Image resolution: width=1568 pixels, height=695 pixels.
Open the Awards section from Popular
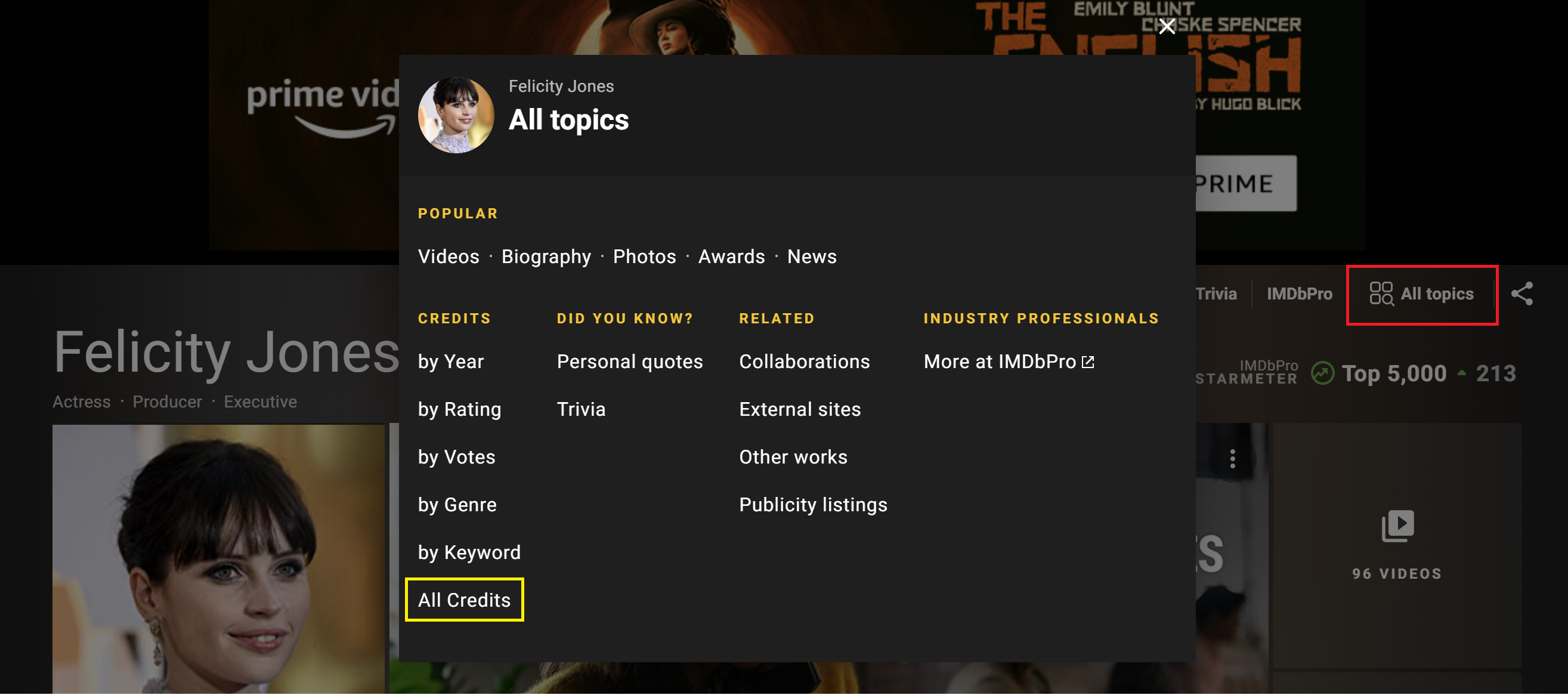coord(731,256)
